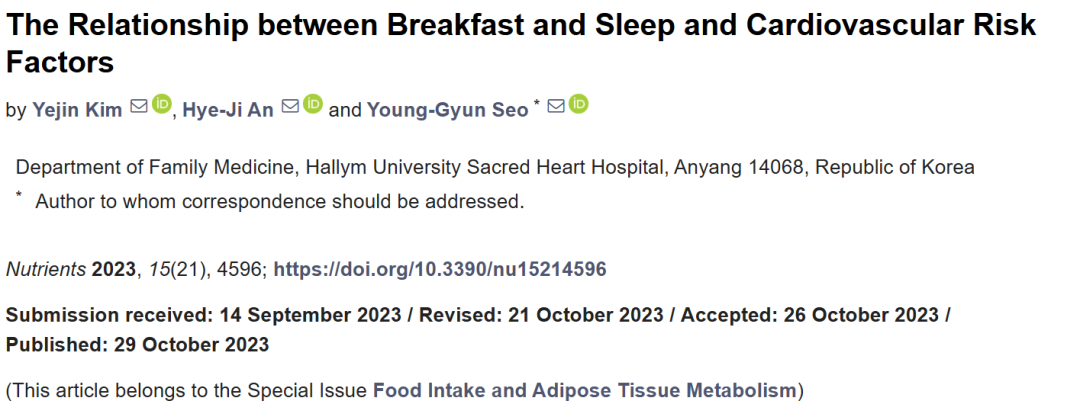Screen dimensions: 1080x417
Task: Follow the doi.org/10.3390/nu15214596 link
Action: tap(440, 269)
